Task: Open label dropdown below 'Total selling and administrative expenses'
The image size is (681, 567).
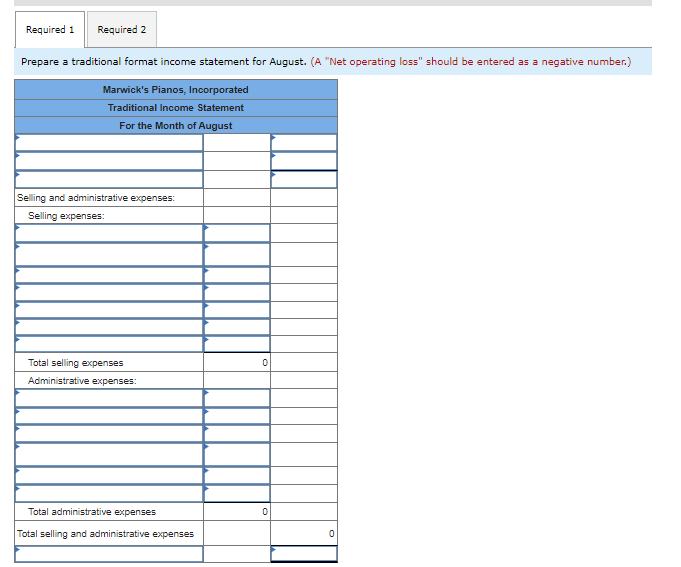Action: pos(109,554)
